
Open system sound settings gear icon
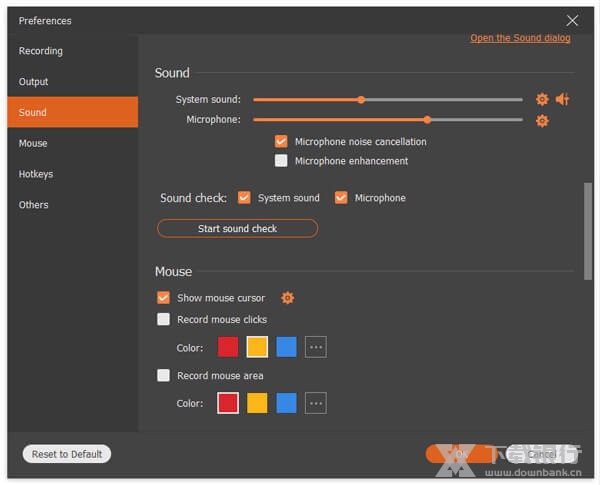coord(542,99)
